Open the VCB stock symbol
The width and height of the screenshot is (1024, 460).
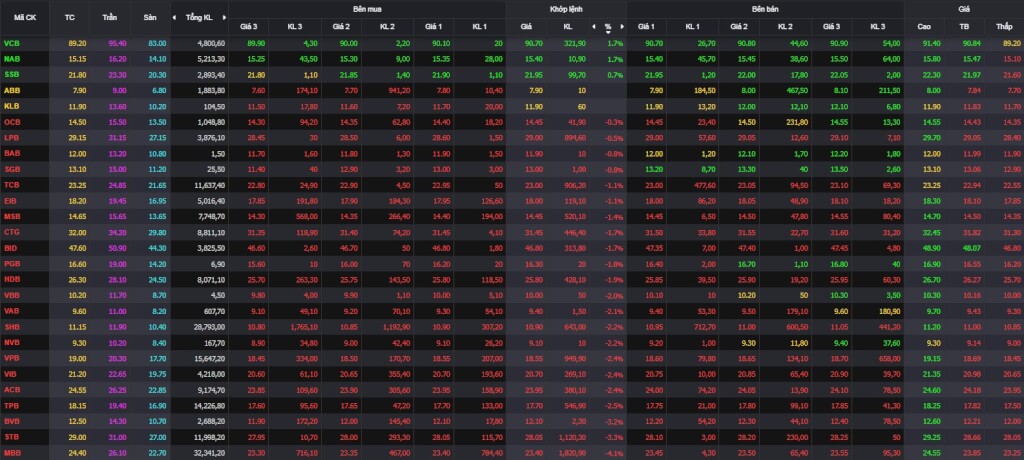coord(11,43)
